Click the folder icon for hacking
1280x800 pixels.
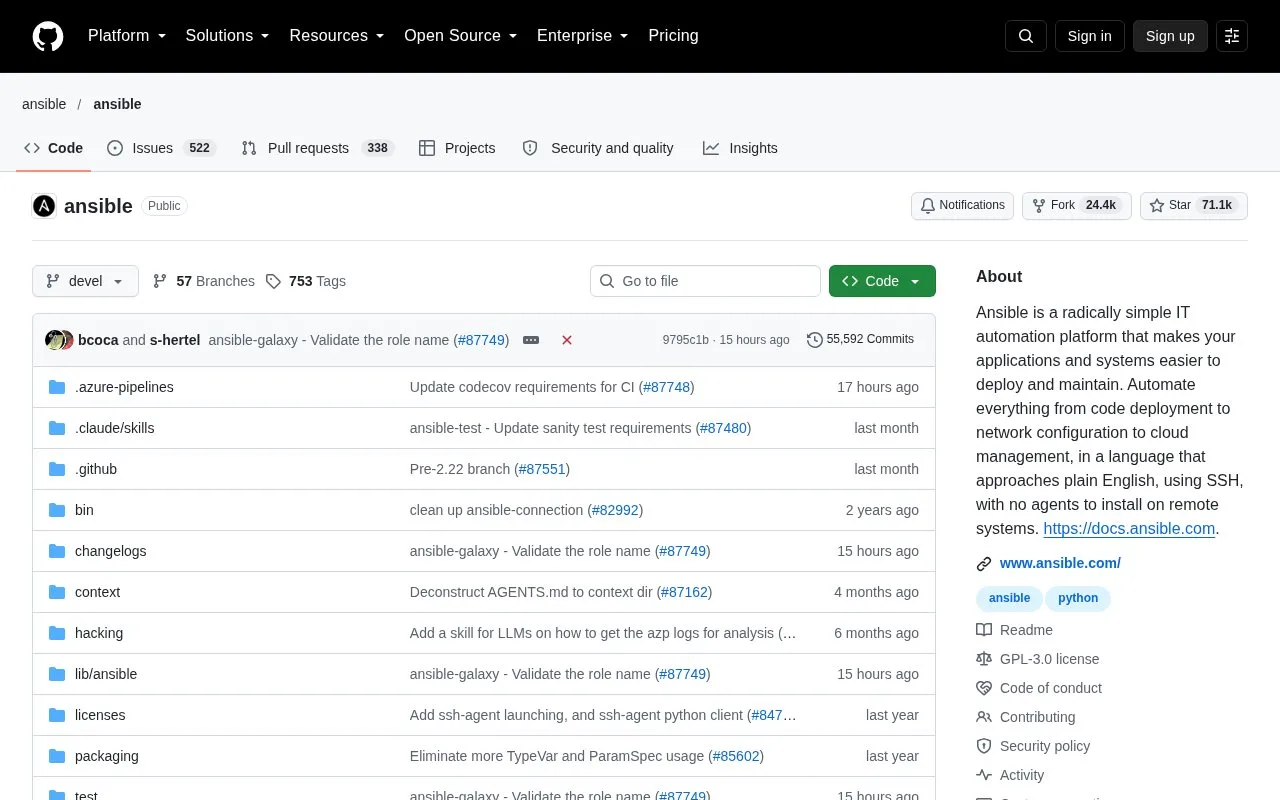(x=57, y=633)
